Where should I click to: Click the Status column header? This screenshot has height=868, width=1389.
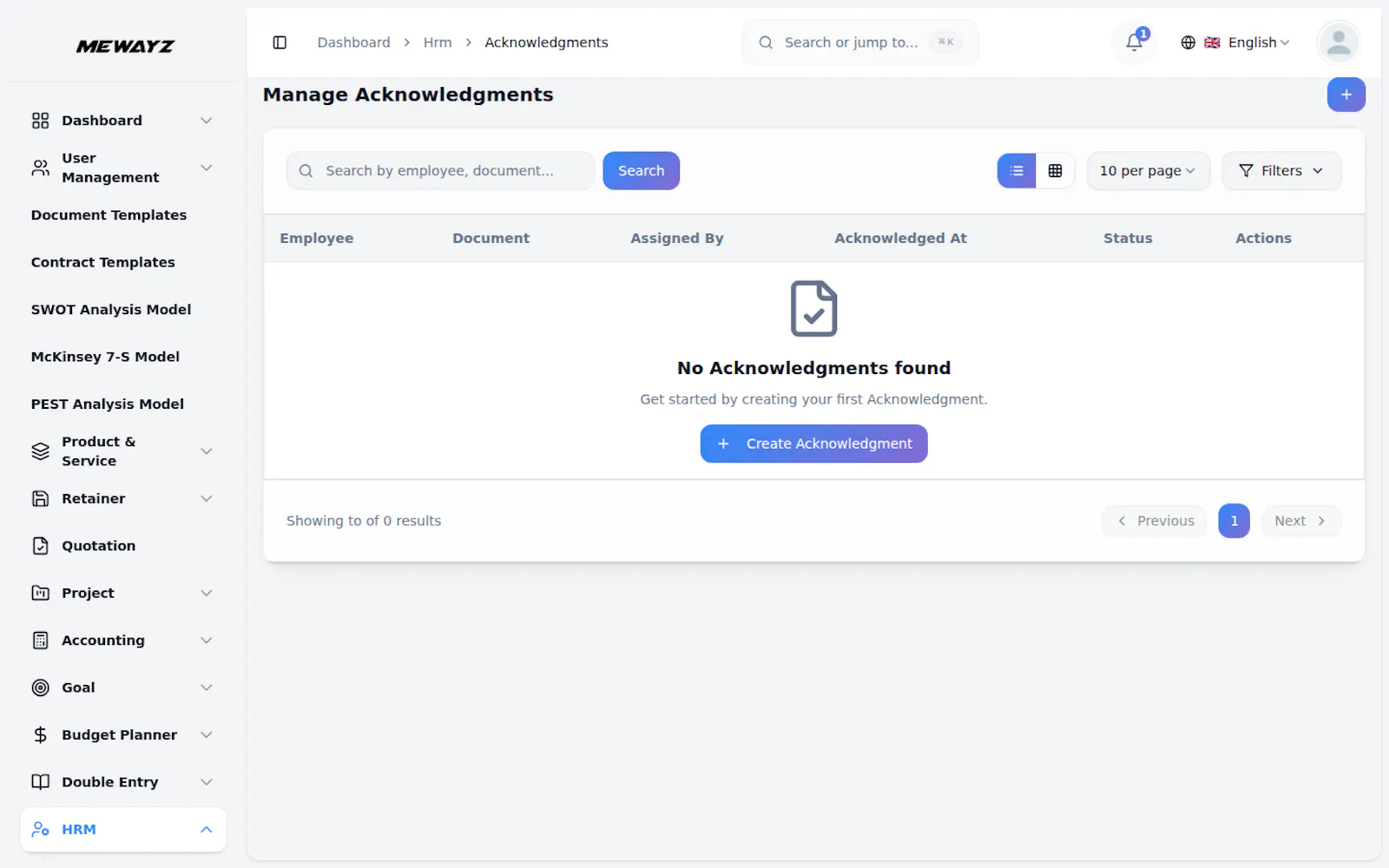pyautogui.click(x=1128, y=238)
